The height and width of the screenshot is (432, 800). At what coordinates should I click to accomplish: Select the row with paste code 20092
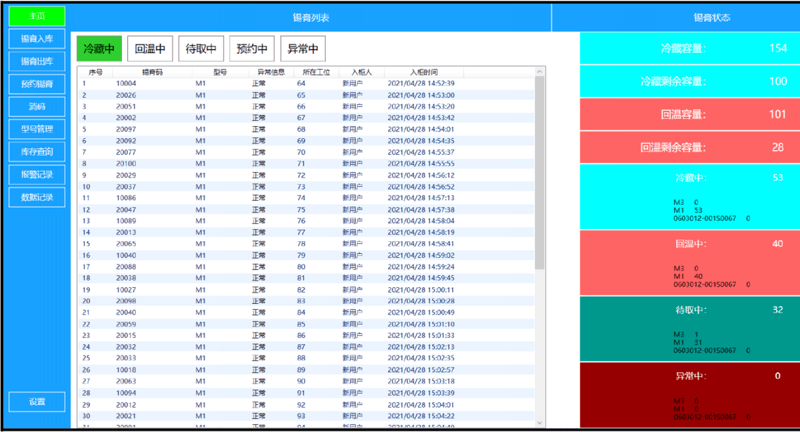306,140
